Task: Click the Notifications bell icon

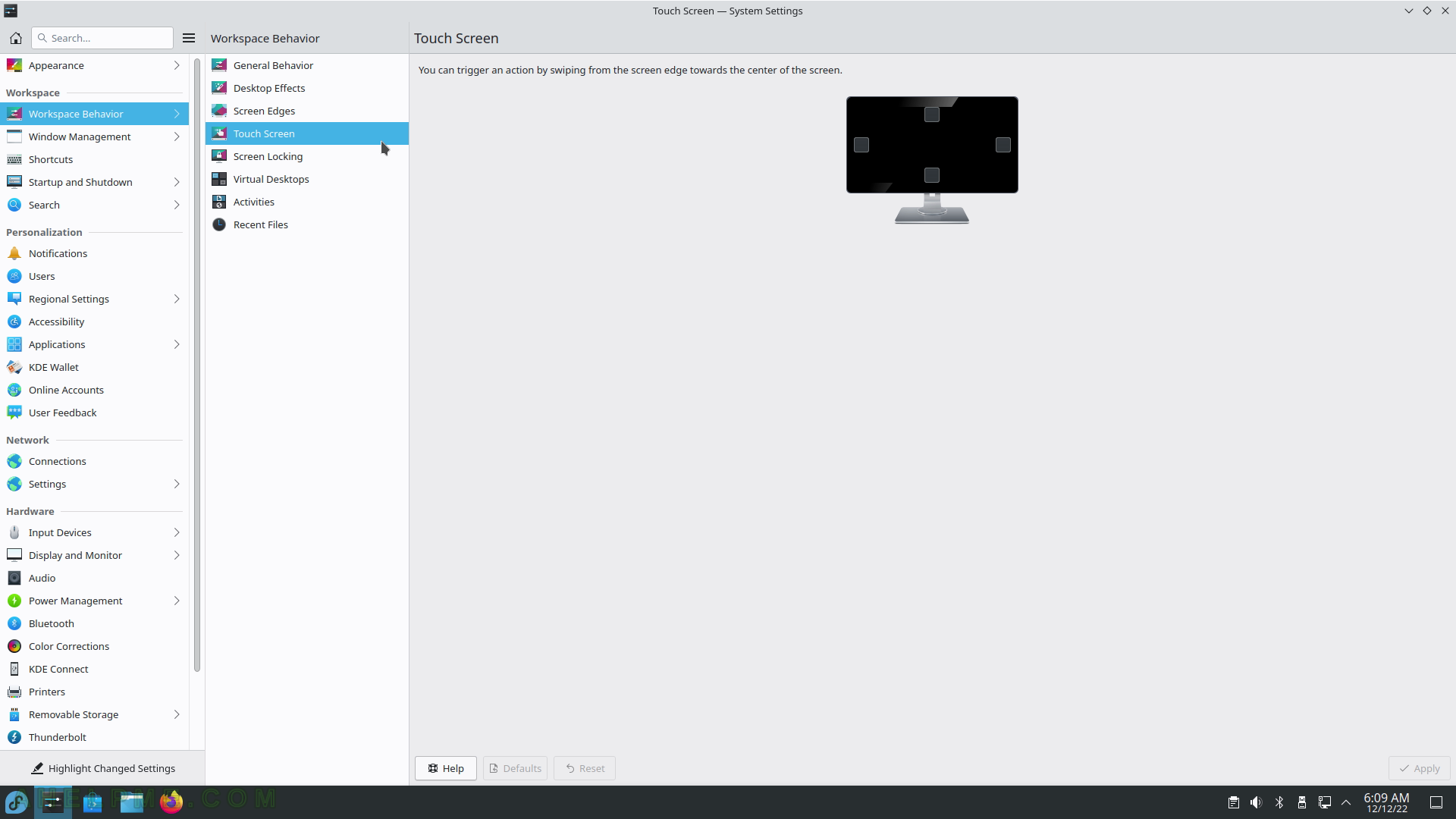Action: click(x=14, y=253)
